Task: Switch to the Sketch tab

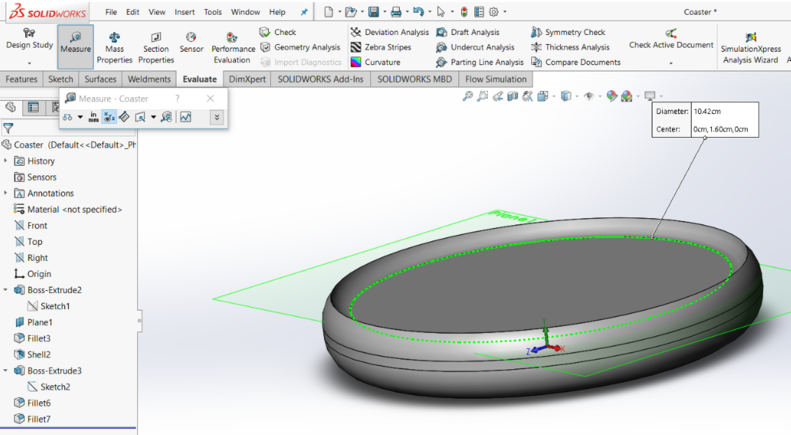Action: click(x=60, y=79)
